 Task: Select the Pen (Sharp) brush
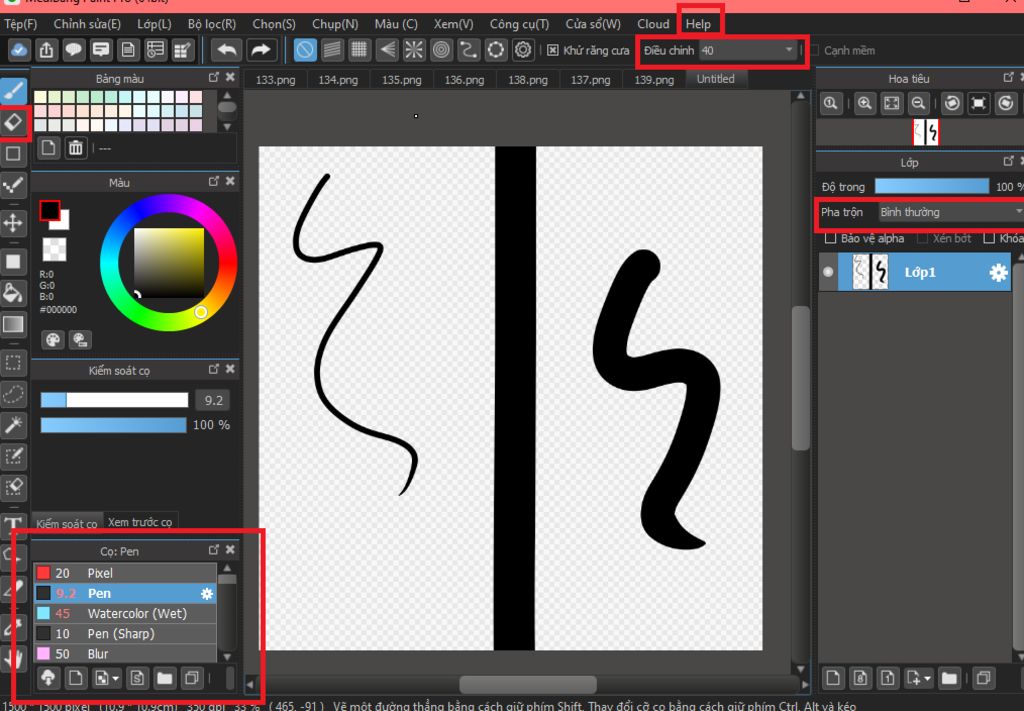coord(125,634)
